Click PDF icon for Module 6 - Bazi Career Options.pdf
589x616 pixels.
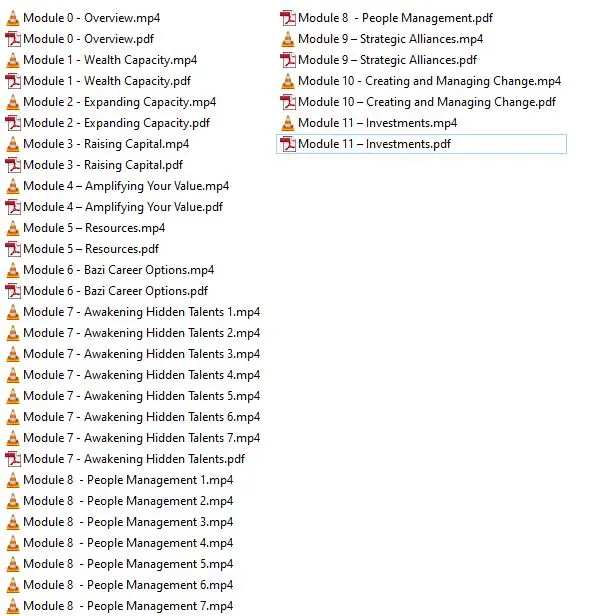click(x=13, y=291)
